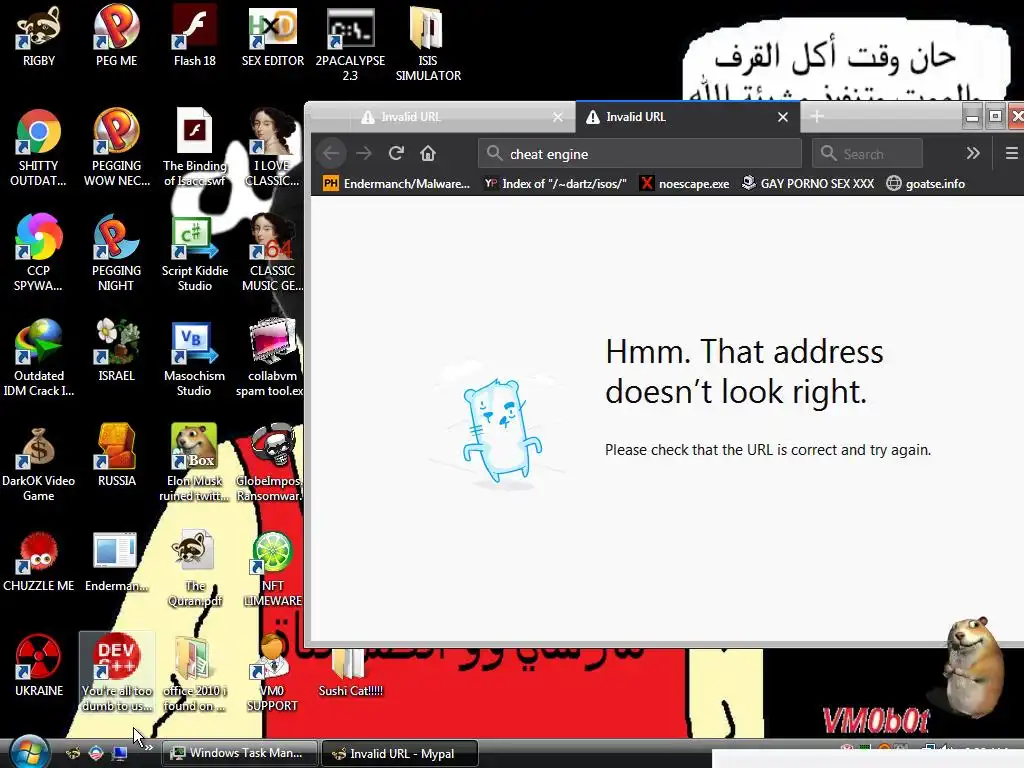Image resolution: width=1024 pixels, height=768 pixels.
Task: Open the CCP SPYWA... shortcut
Action: point(39,253)
